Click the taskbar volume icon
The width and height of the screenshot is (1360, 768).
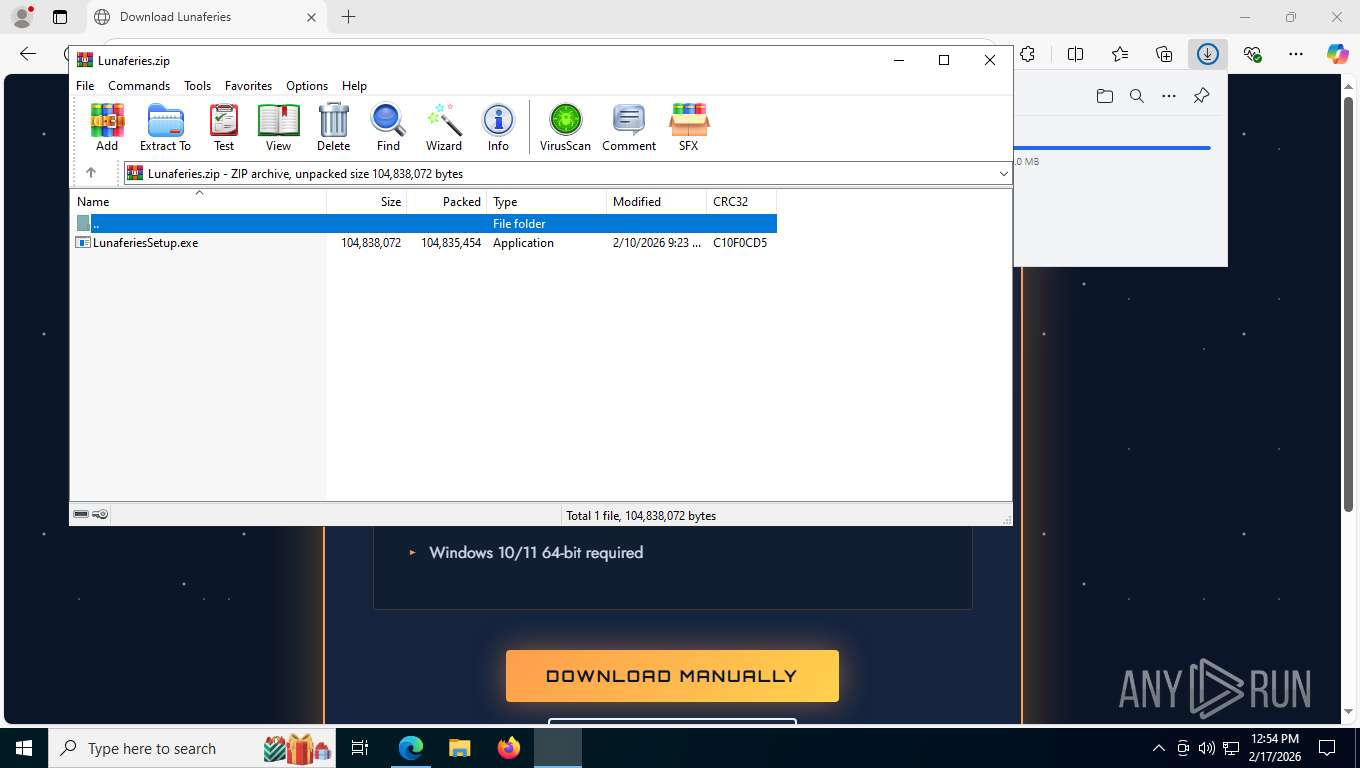point(1206,748)
